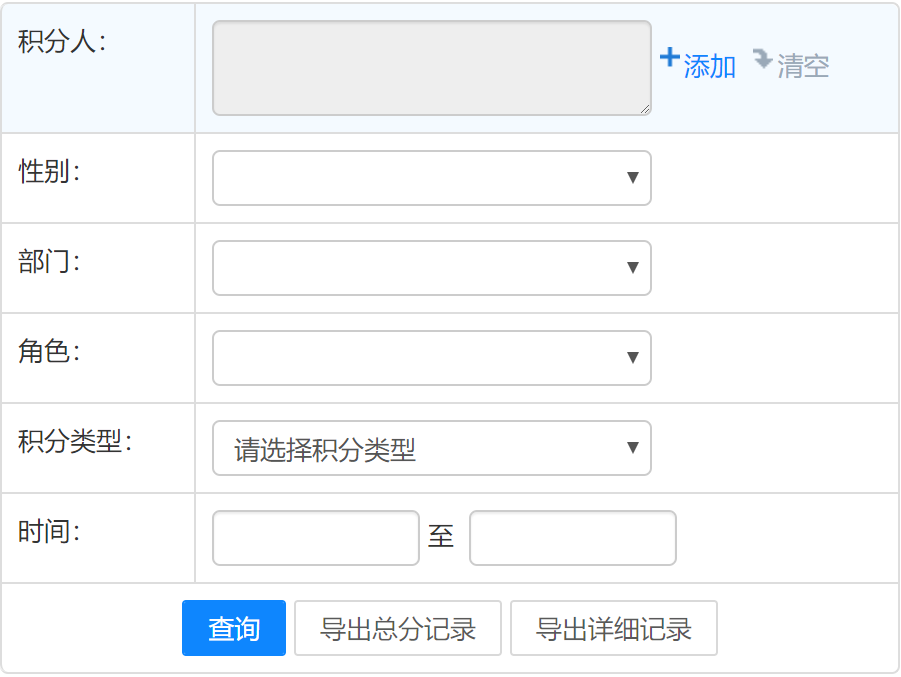Expand the 部门 select box

pos(431,268)
